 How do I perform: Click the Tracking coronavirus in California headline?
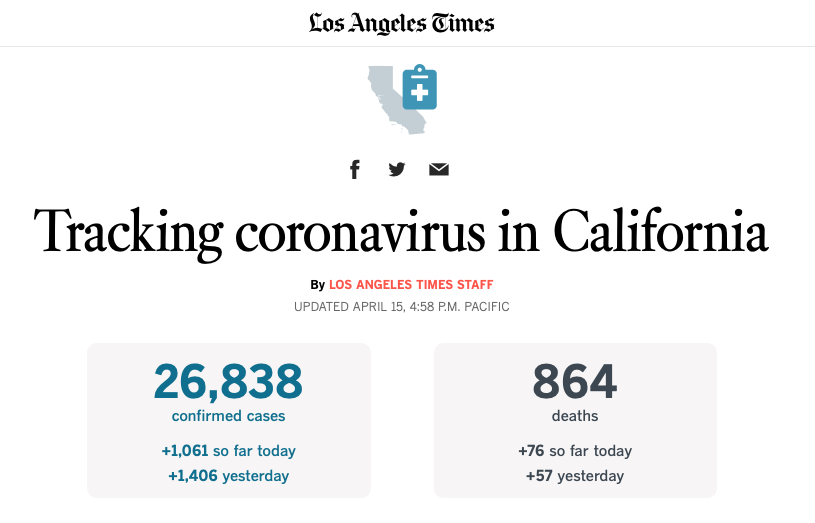click(x=401, y=232)
